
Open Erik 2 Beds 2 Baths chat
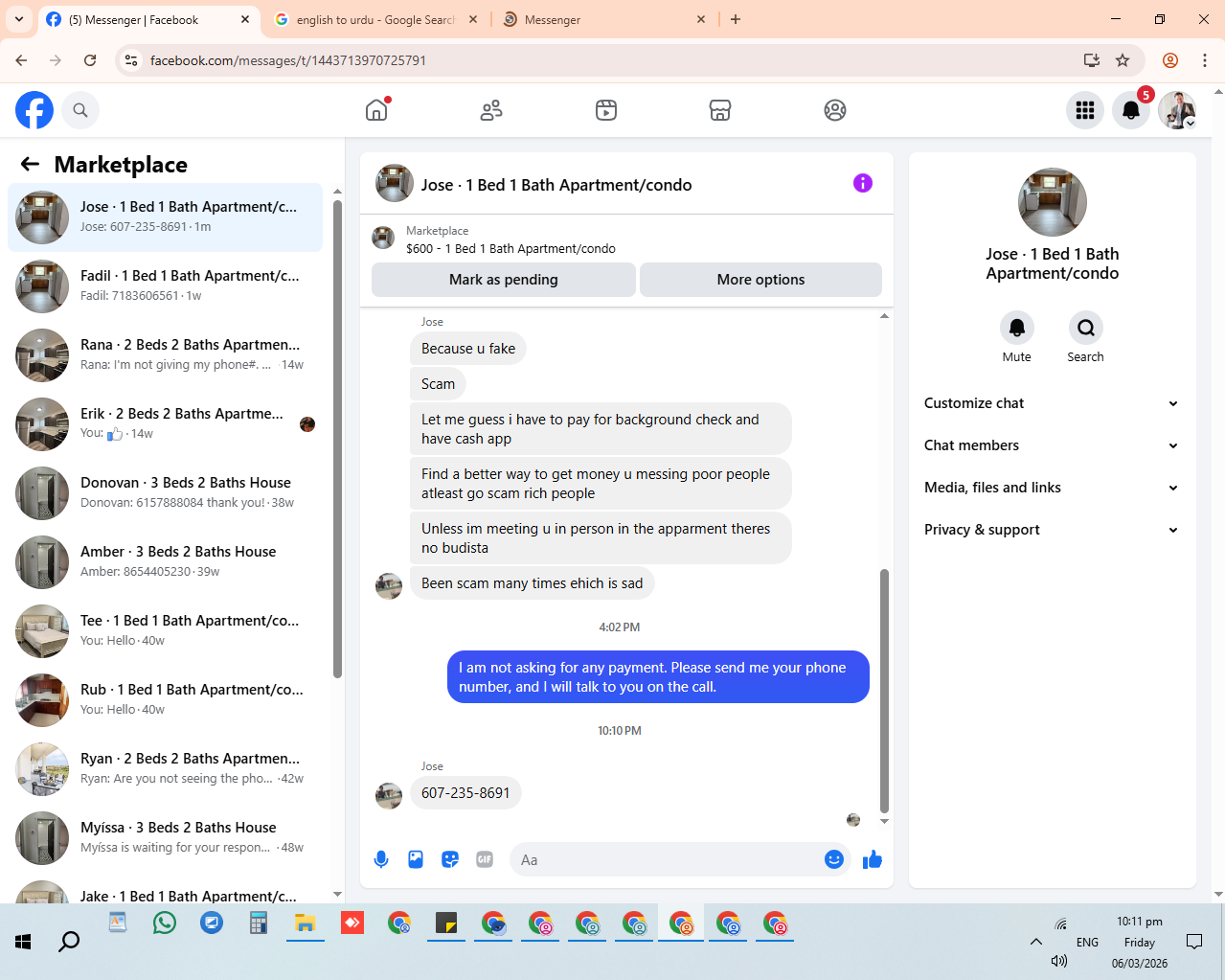[165, 424]
